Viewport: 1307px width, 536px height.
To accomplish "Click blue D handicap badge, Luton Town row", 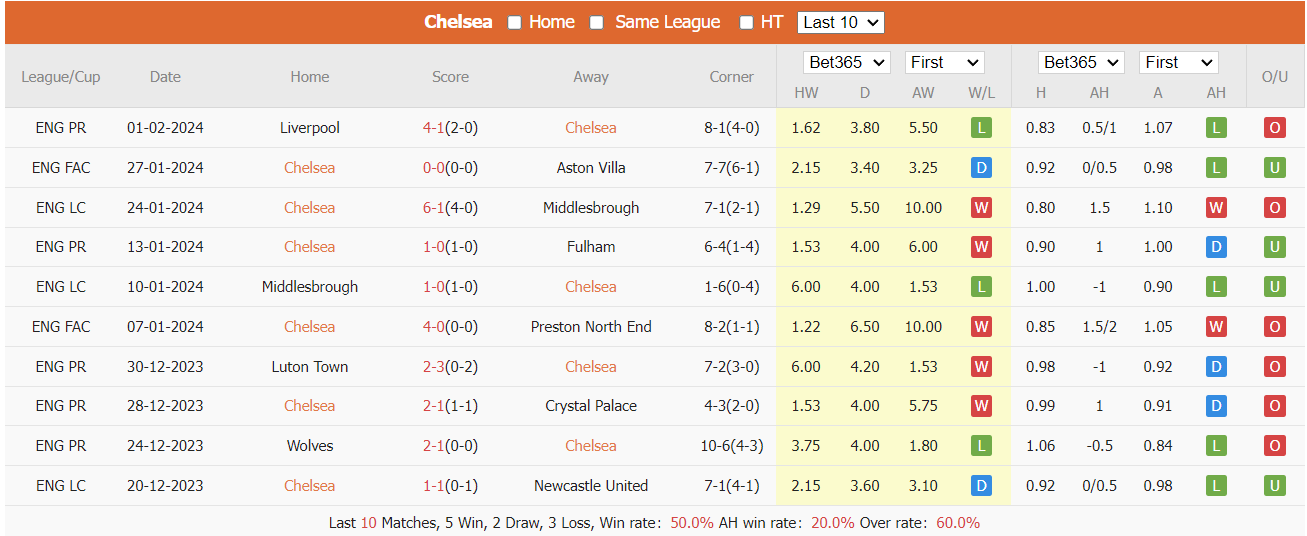I will [x=1216, y=367].
